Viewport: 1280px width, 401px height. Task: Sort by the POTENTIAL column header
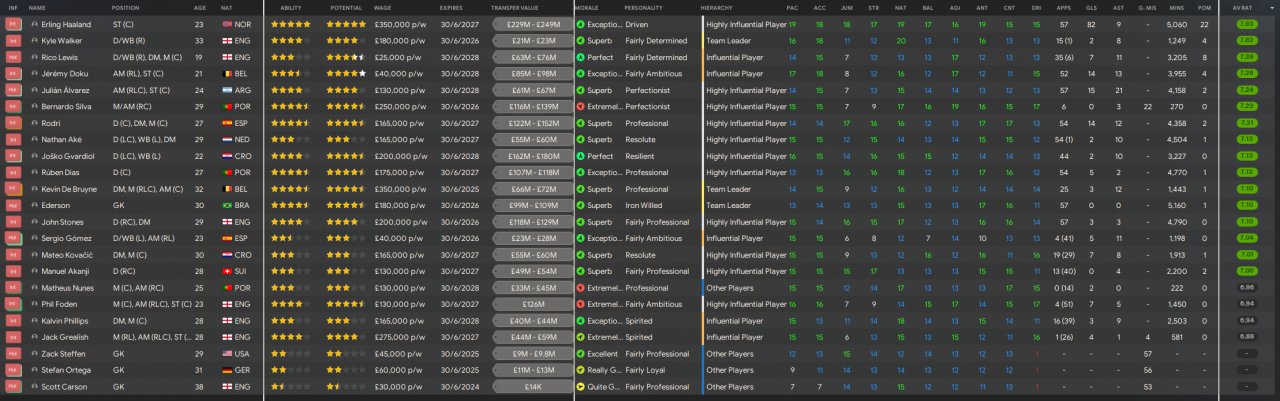pyautogui.click(x=345, y=7)
